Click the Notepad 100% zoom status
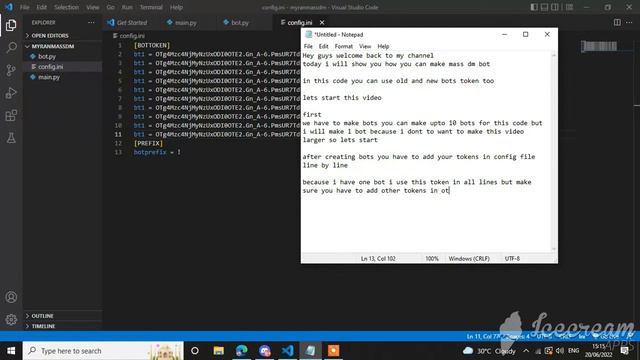The image size is (640, 360). click(432, 258)
